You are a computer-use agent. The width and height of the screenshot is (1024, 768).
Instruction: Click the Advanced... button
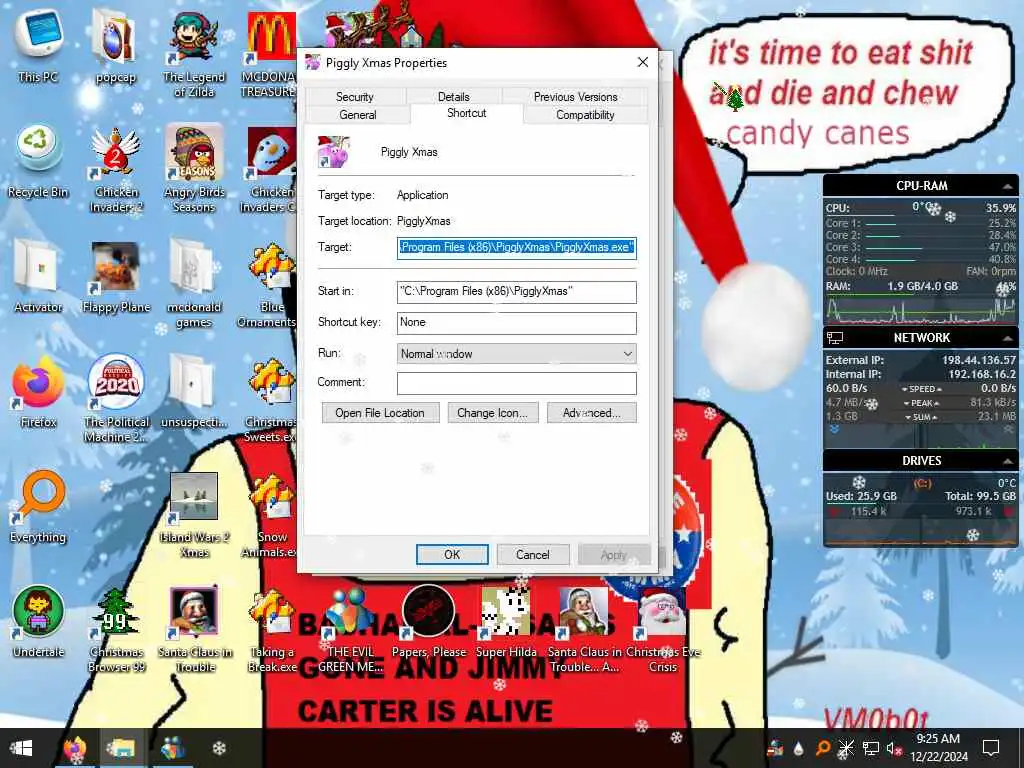[592, 413]
